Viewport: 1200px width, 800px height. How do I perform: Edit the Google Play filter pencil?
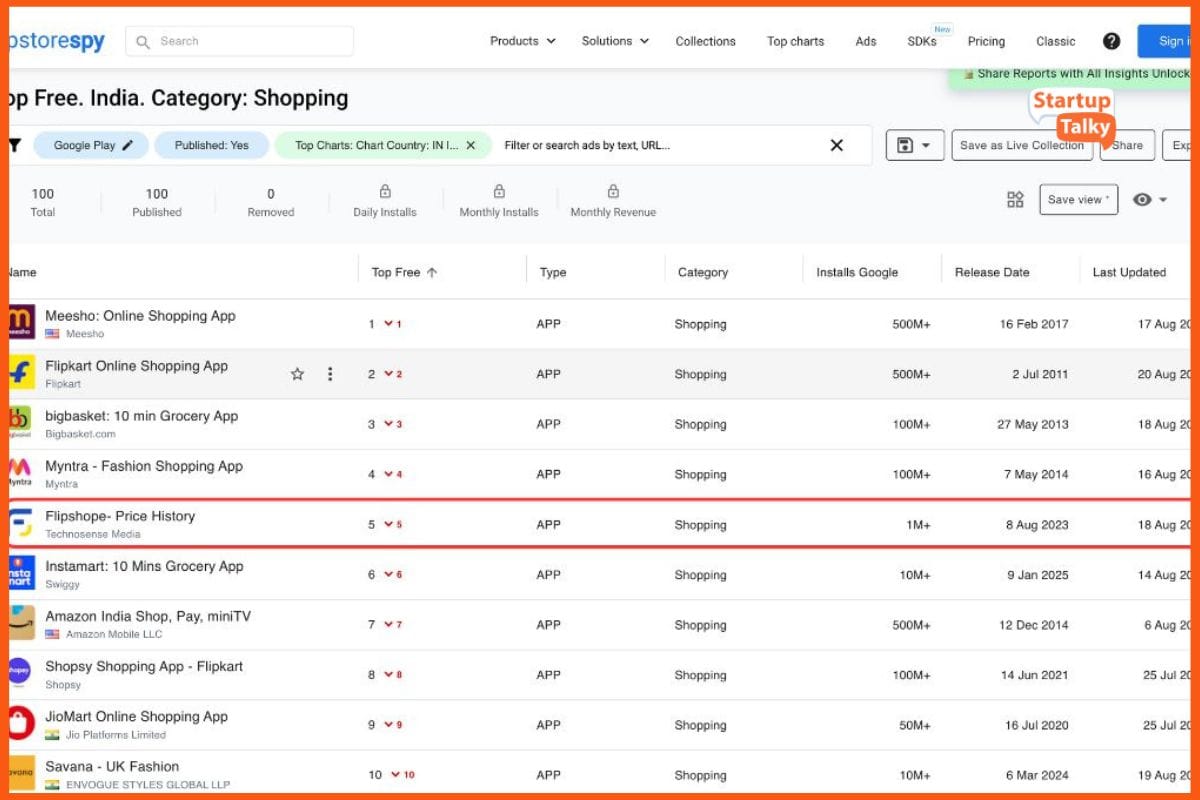tap(128, 145)
